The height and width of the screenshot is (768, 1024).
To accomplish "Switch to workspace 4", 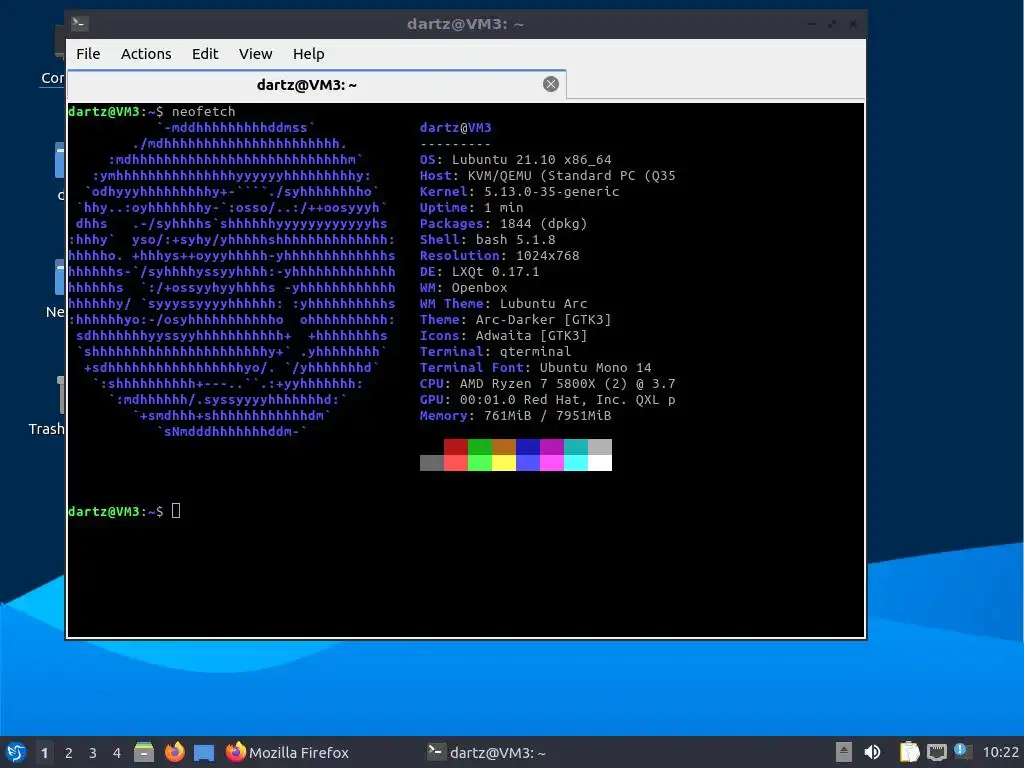I will click(117, 753).
